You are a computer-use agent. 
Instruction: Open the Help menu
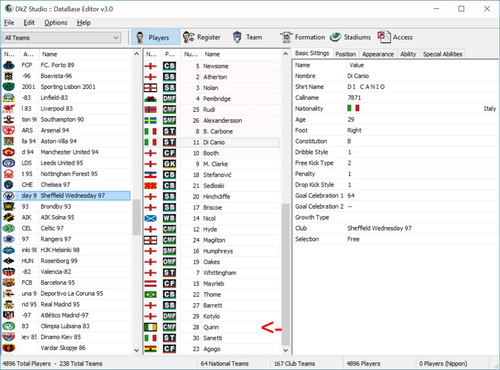84,23
